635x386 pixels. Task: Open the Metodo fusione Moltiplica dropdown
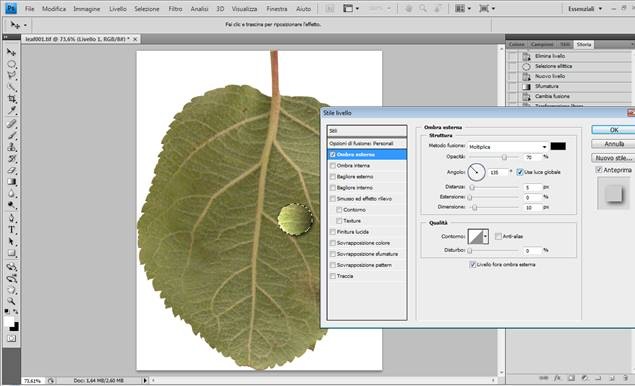coord(508,147)
